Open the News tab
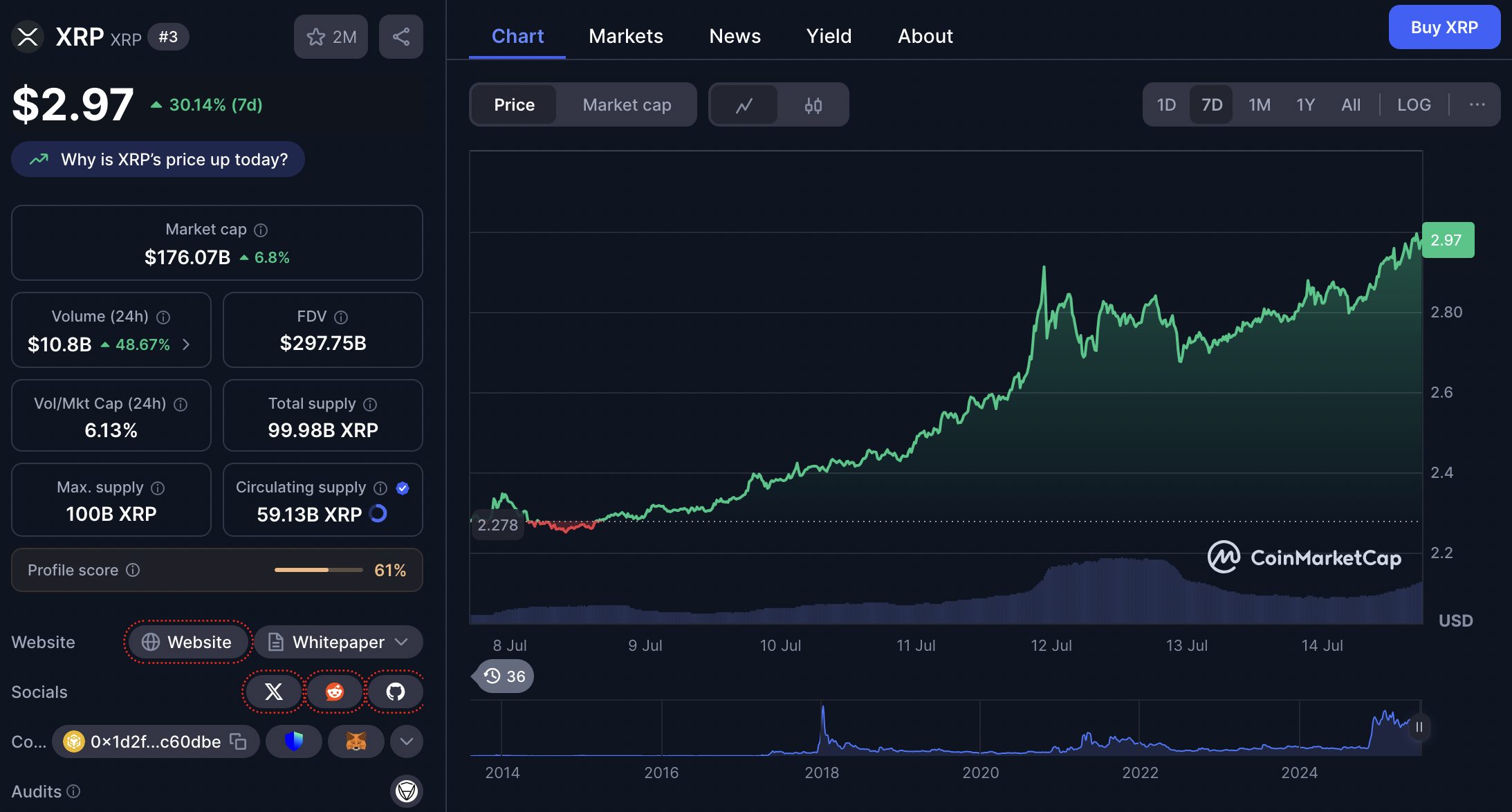Viewport: 1512px width, 812px height. pos(735,36)
